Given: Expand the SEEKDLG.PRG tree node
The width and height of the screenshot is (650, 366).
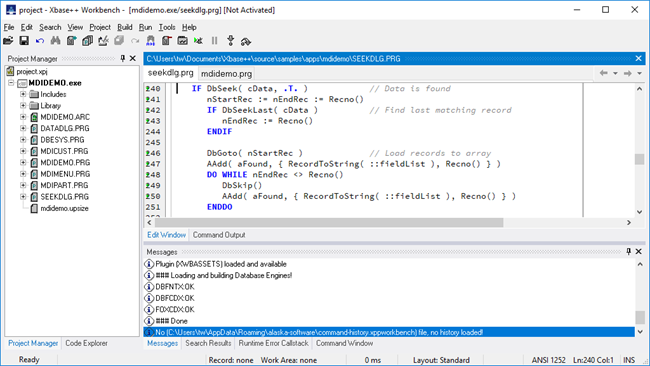Looking at the screenshot, I should (x=23, y=197).
